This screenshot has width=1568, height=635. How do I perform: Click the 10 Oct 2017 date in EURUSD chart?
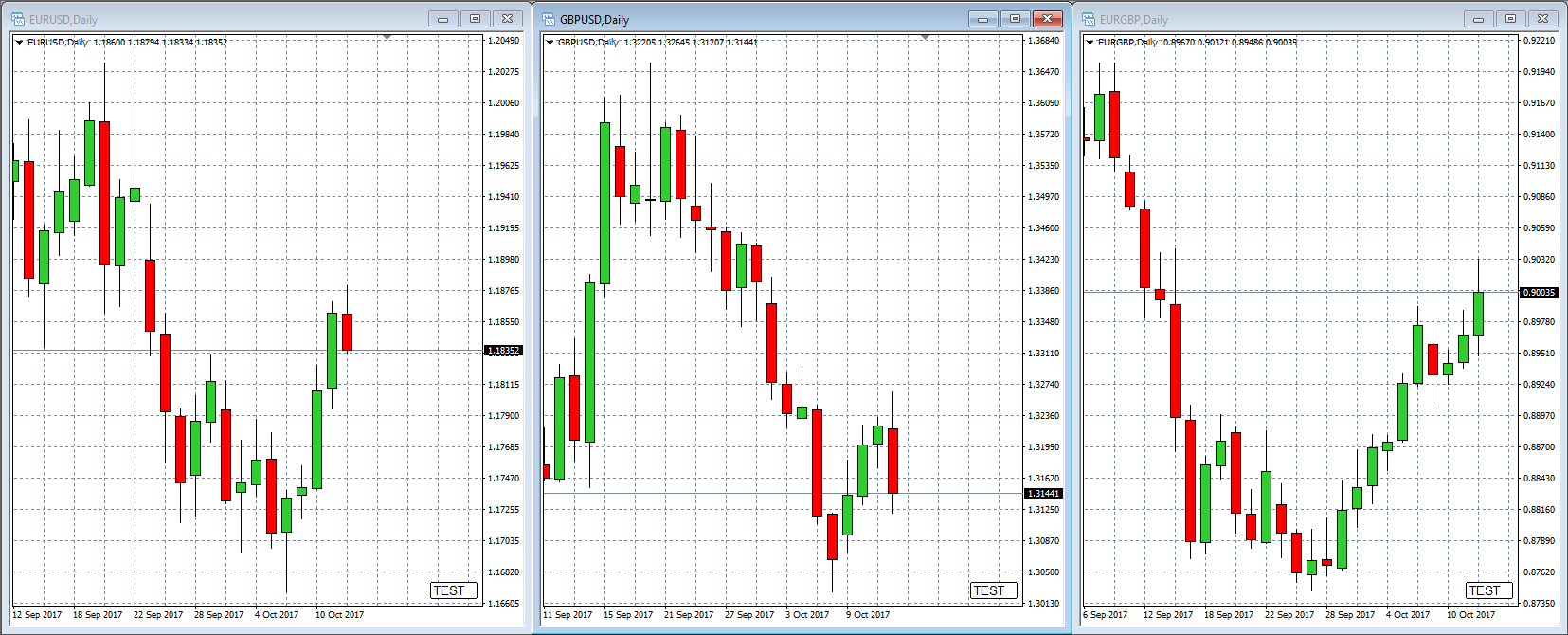coord(339,615)
